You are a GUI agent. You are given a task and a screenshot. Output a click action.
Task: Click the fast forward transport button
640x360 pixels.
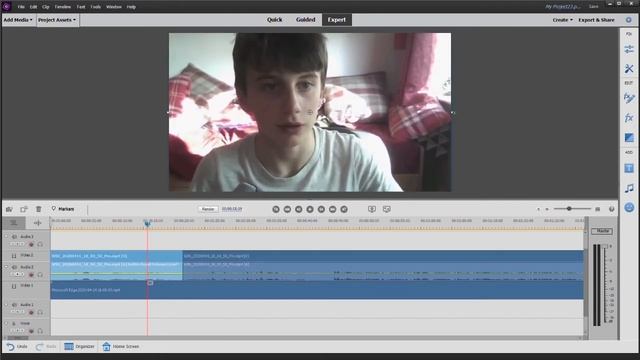pos(333,209)
